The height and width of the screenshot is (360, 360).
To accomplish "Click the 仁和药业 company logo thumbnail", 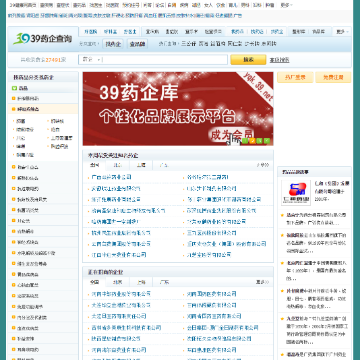I will pos(296,193).
